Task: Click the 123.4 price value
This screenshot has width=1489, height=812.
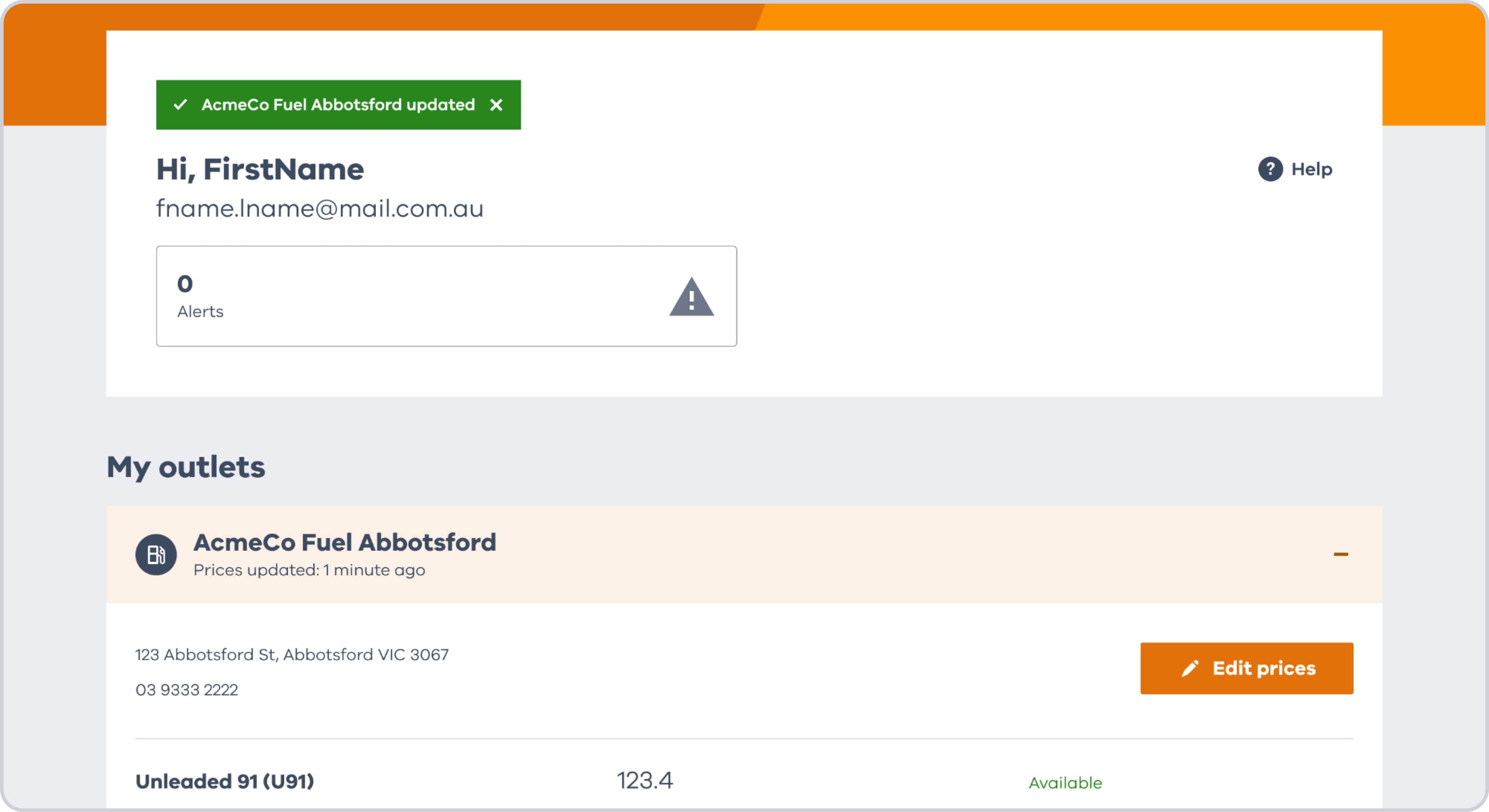Action: tap(644, 781)
